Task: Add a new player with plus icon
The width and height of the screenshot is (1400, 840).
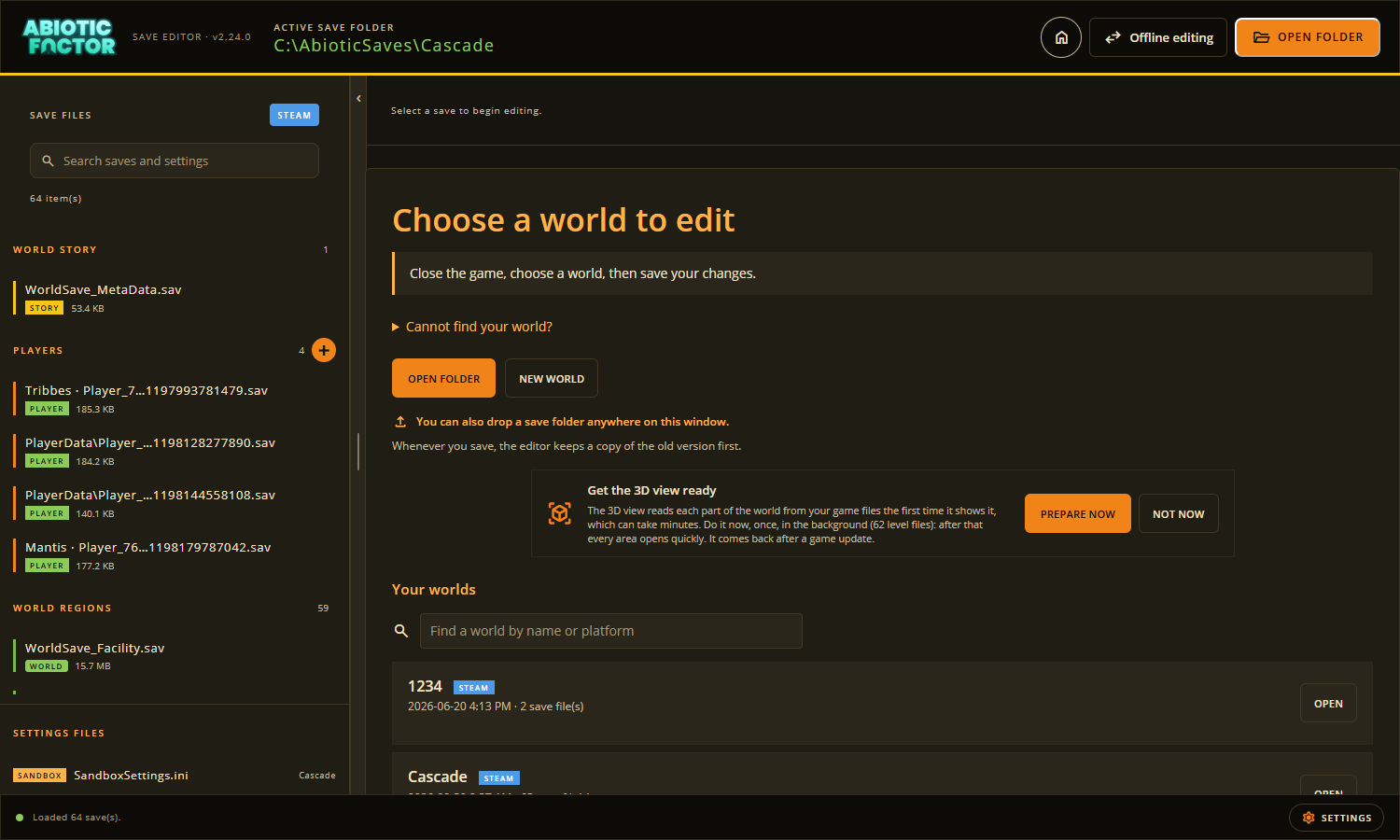Action: (324, 350)
